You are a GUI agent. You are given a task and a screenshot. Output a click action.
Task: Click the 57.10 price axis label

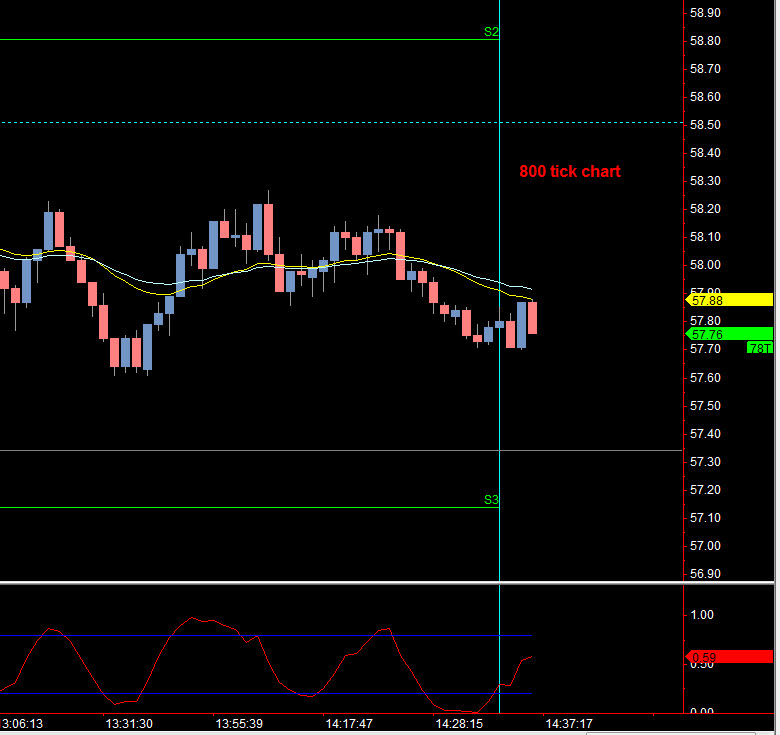point(705,518)
